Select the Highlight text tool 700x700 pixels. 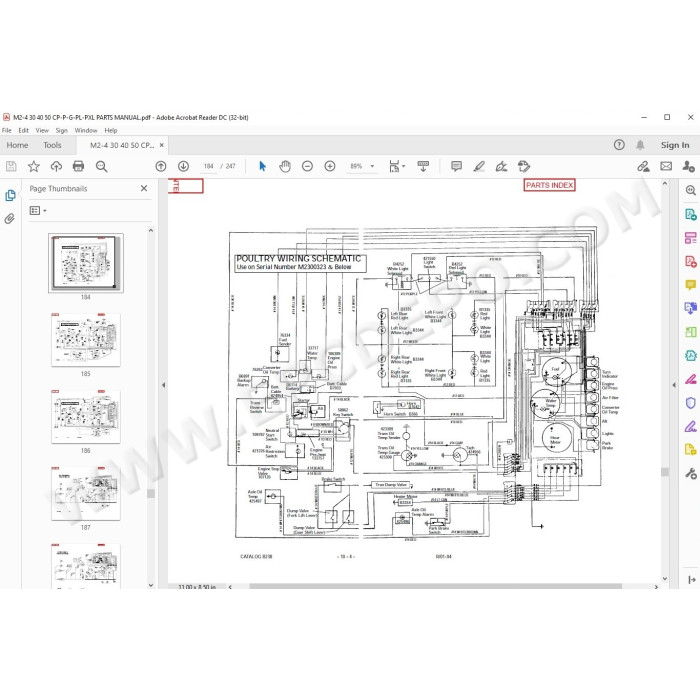tap(479, 167)
